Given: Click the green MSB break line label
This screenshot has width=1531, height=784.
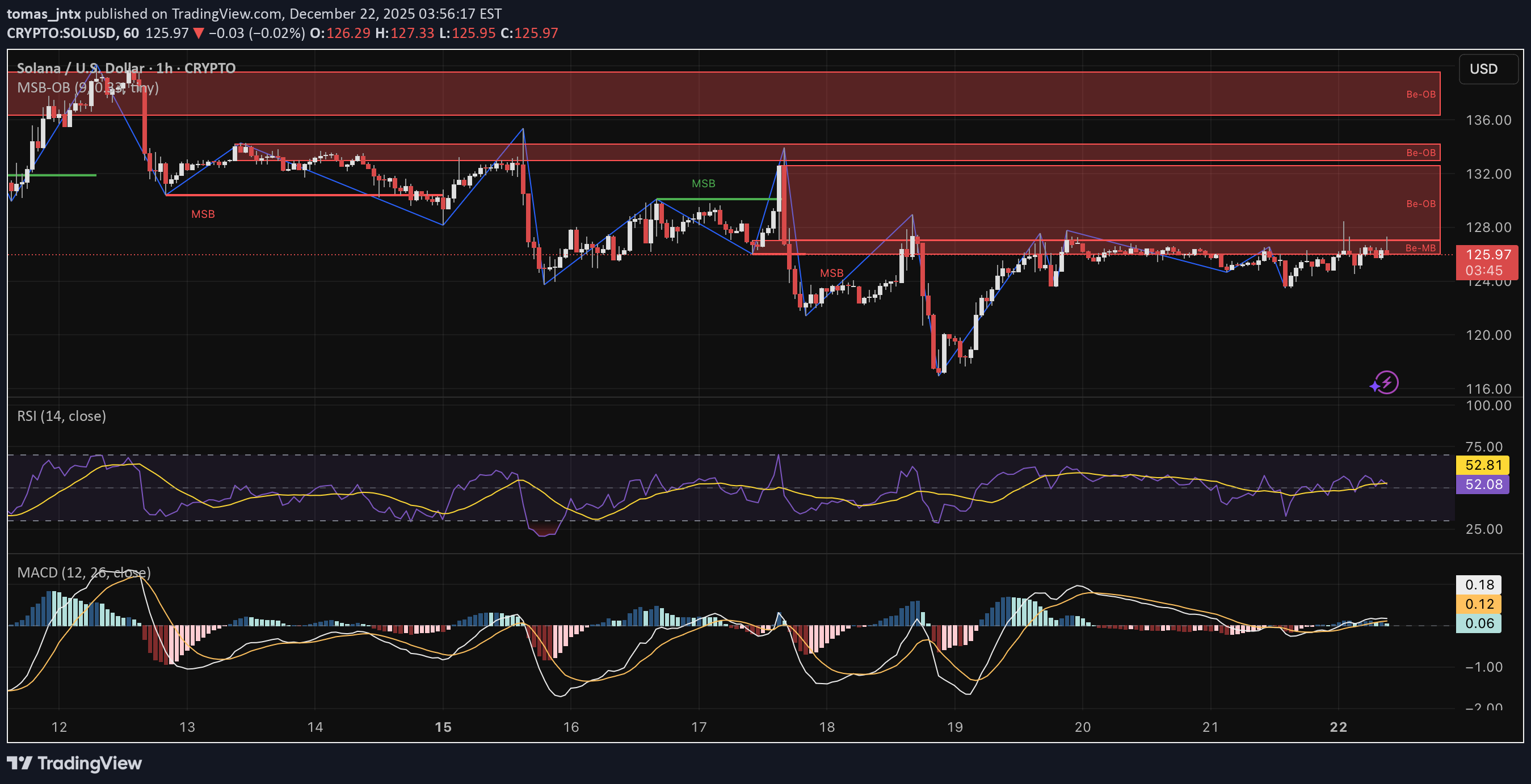Looking at the screenshot, I should 703,184.
